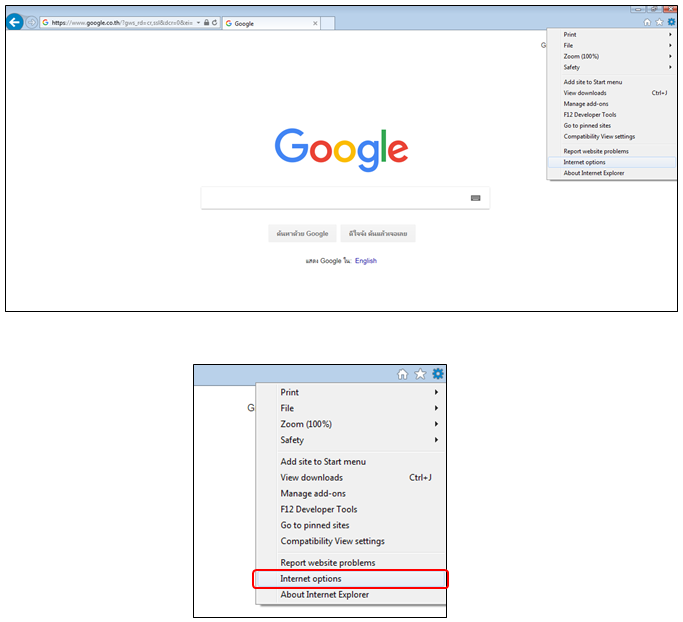Choose Print in the enlarged lower menu

(x=351, y=392)
